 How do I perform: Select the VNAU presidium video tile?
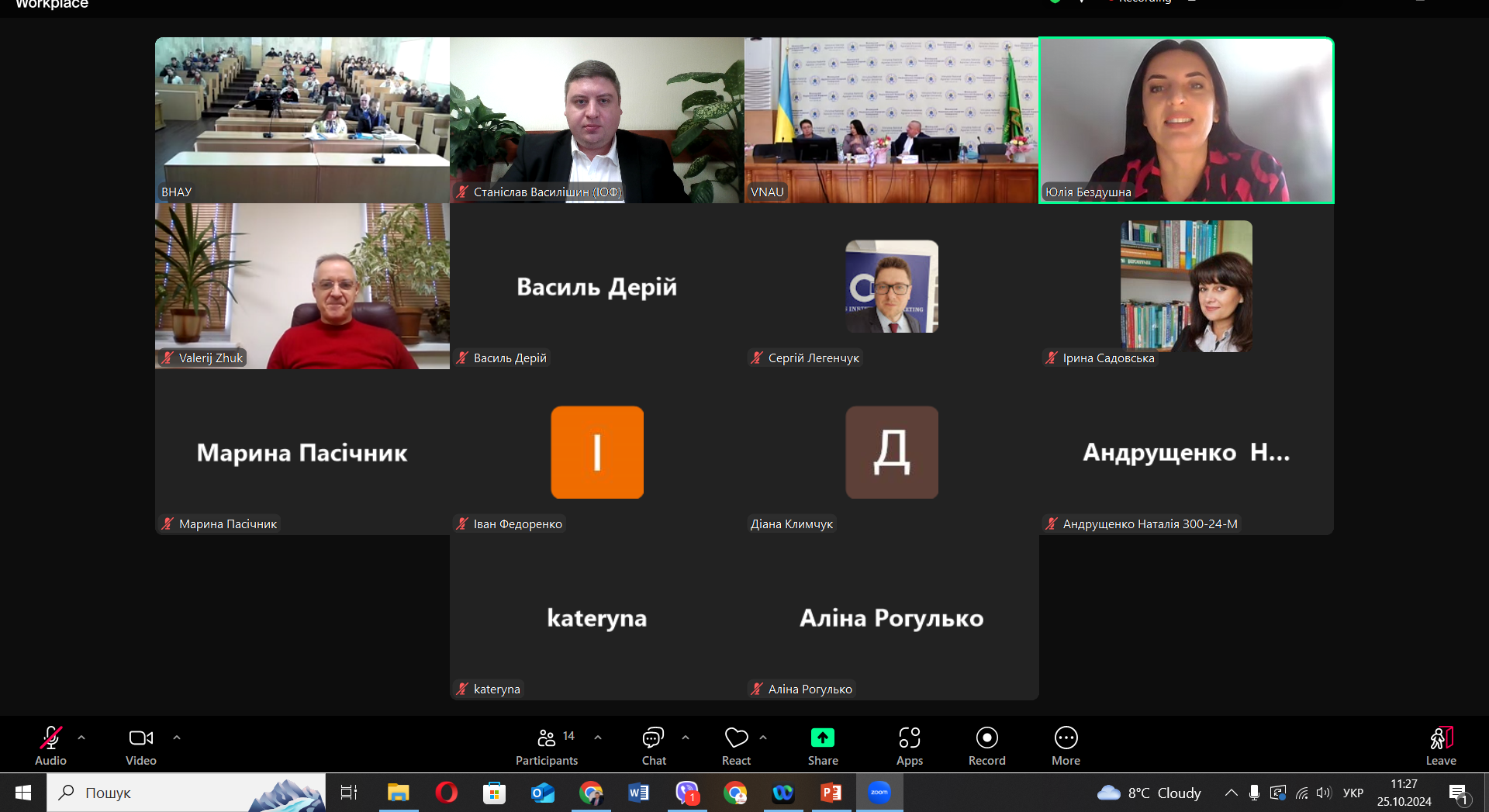point(892,120)
